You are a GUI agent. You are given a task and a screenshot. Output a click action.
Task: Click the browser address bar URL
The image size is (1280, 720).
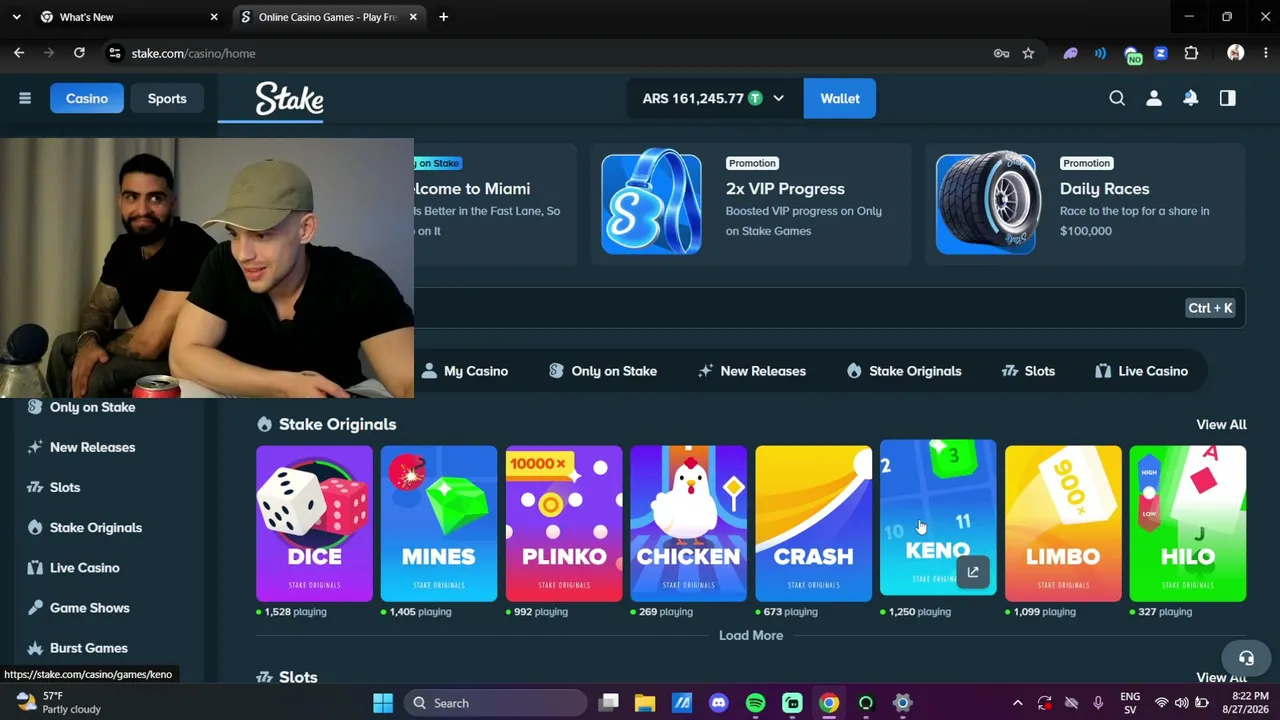point(194,53)
